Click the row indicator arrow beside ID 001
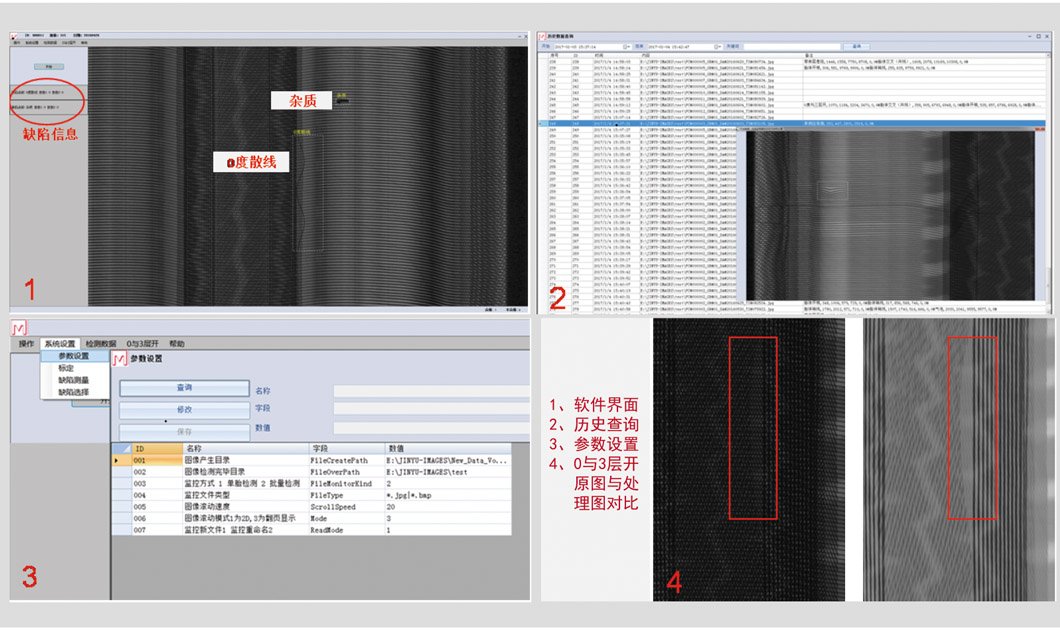This screenshot has height=630, width=1060. [x=119, y=461]
